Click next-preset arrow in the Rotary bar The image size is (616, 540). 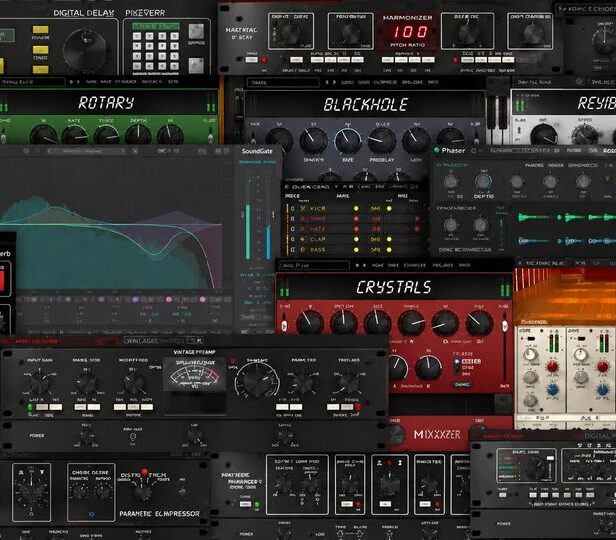coord(78,82)
